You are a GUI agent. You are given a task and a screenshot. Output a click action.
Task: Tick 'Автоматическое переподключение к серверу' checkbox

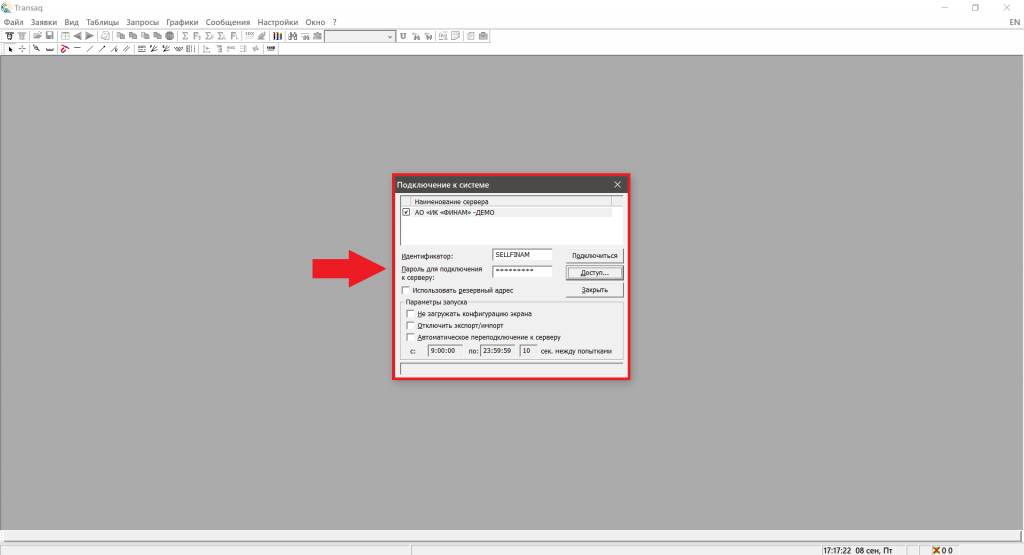point(410,338)
